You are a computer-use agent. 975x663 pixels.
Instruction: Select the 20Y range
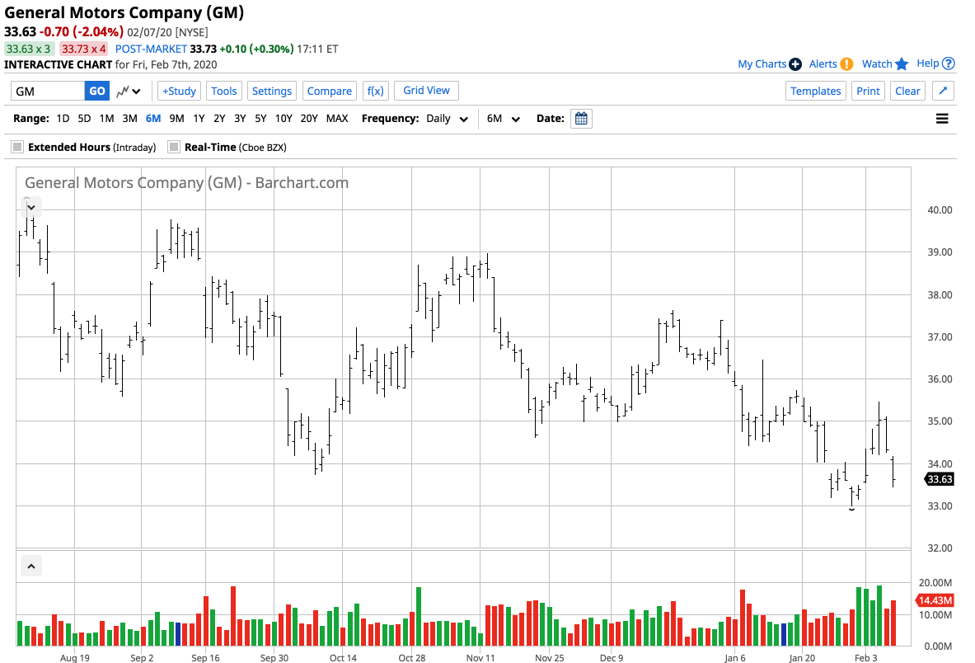309,118
